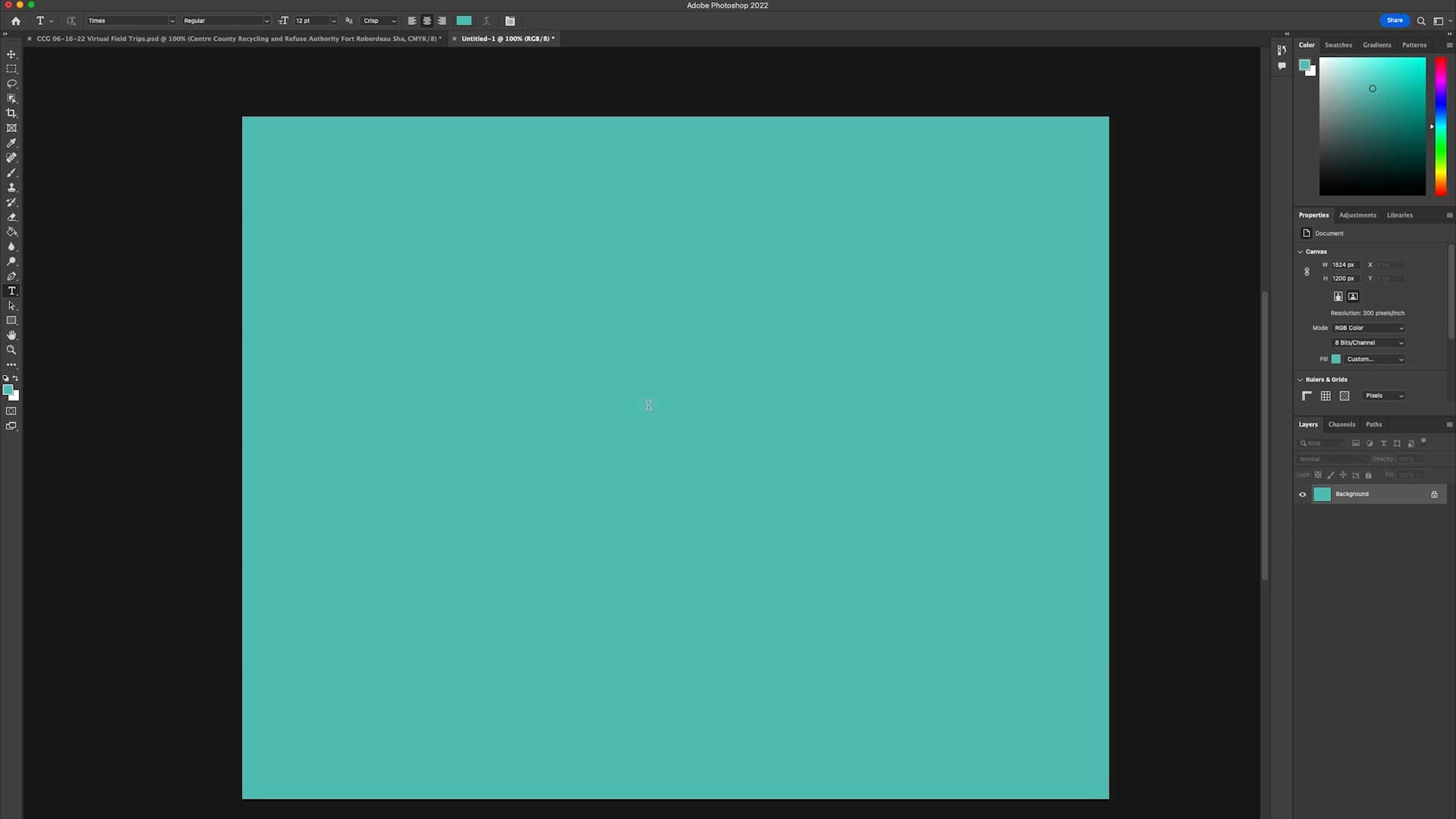Open the Times font family dropdown

(131, 21)
